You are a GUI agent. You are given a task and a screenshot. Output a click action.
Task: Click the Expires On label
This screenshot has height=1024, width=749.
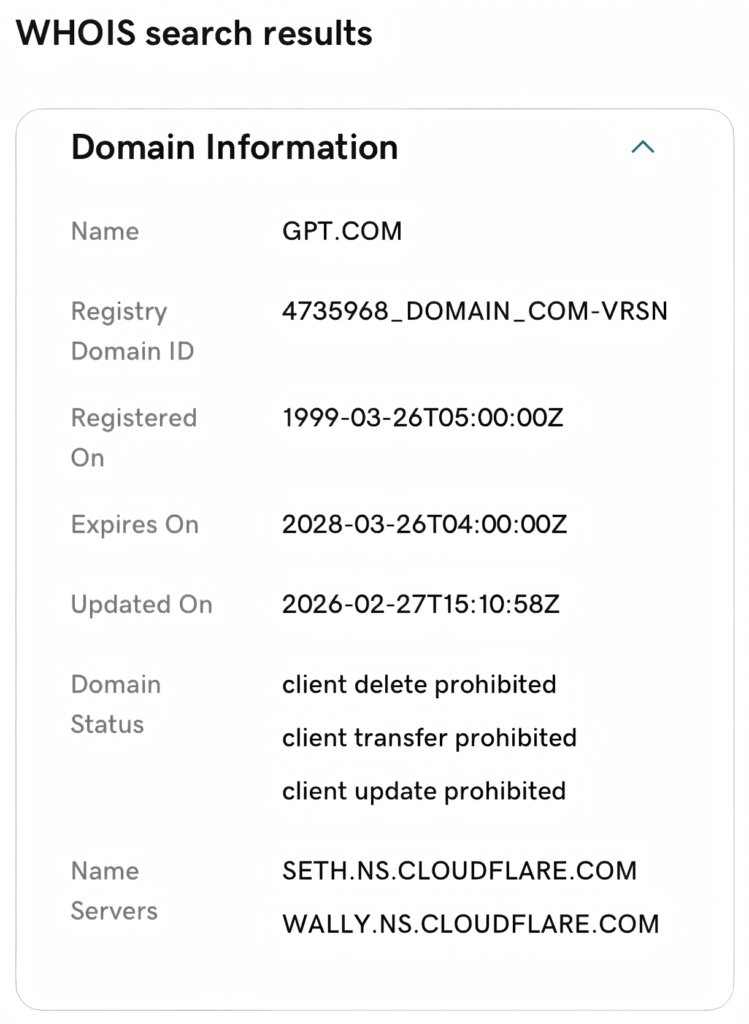point(134,524)
